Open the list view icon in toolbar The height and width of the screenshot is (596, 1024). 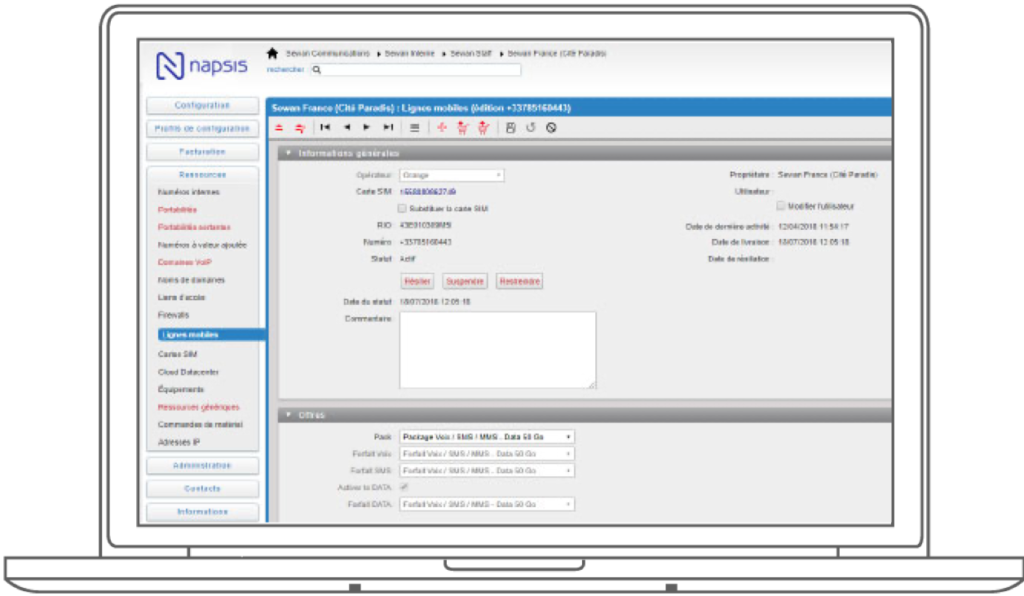tap(414, 128)
